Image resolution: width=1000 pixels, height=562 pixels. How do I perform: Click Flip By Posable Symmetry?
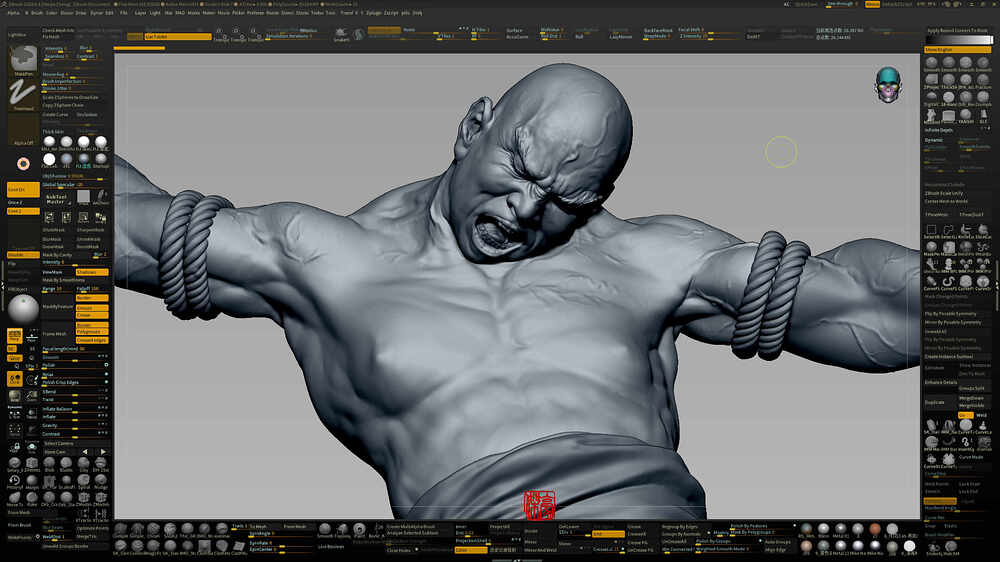[951, 314]
